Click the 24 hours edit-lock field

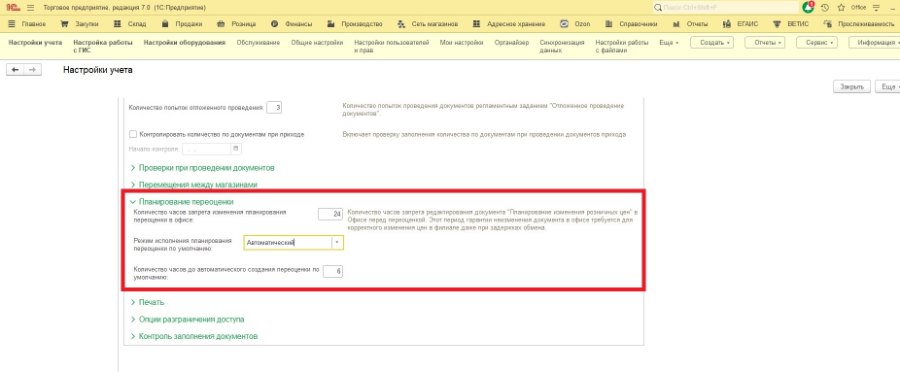click(331, 214)
